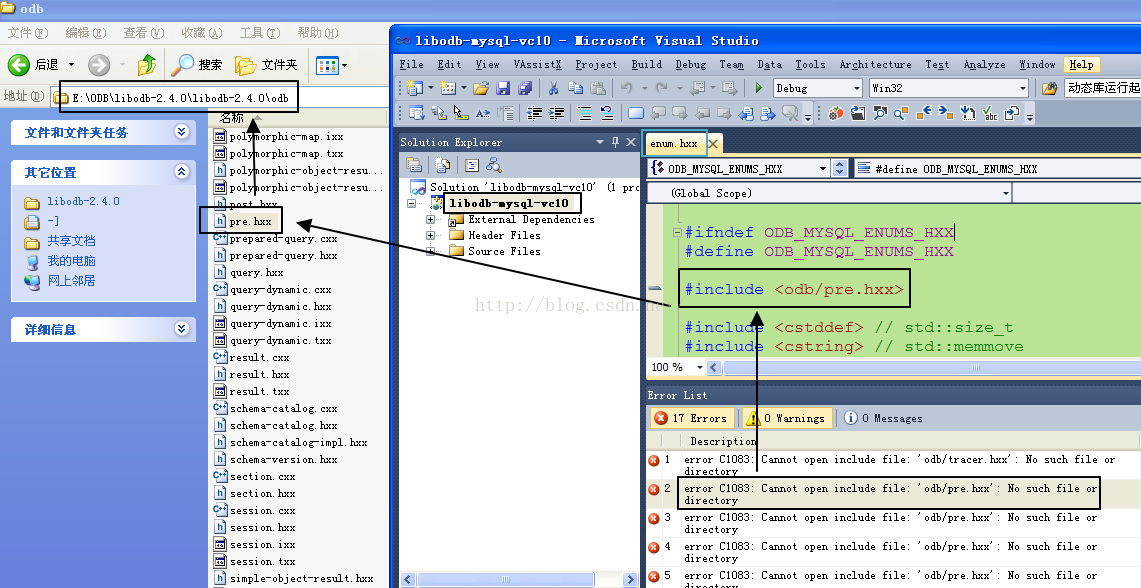Open the 共享文档 link
Viewport: 1141px width, 588px height.
tap(71, 241)
